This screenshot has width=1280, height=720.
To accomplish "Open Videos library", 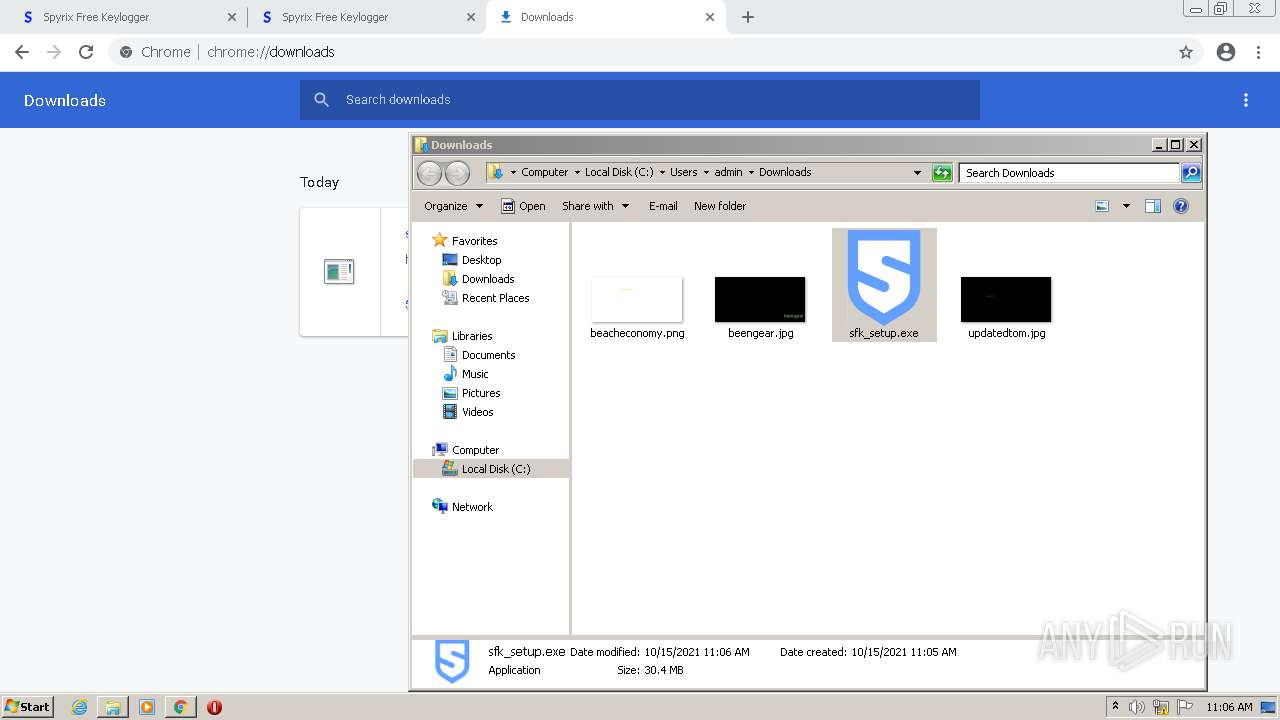I will (477, 412).
